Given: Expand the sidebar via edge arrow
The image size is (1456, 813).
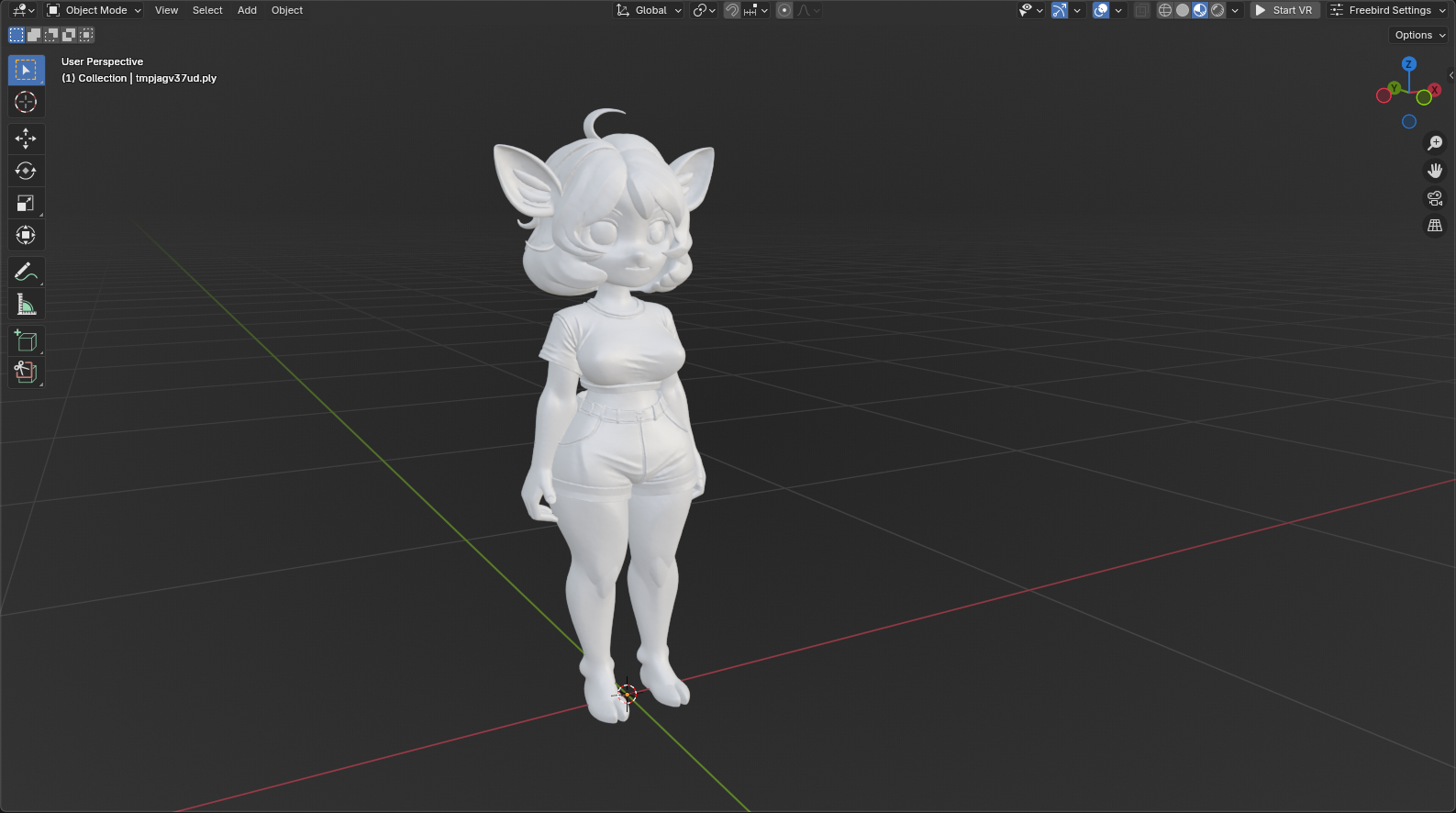Looking at the screenshot, I should tap(1450, 75).
